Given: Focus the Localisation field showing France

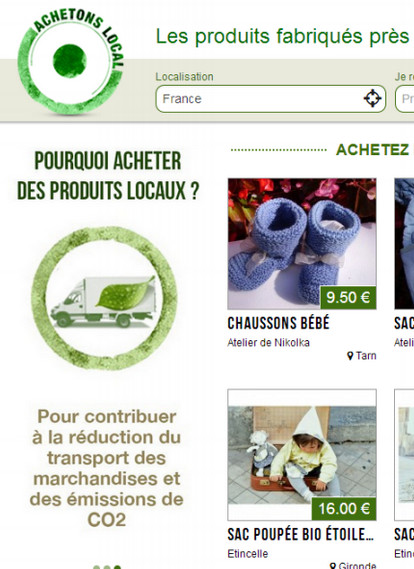Looking at the screenshot, I should (271, 99).
